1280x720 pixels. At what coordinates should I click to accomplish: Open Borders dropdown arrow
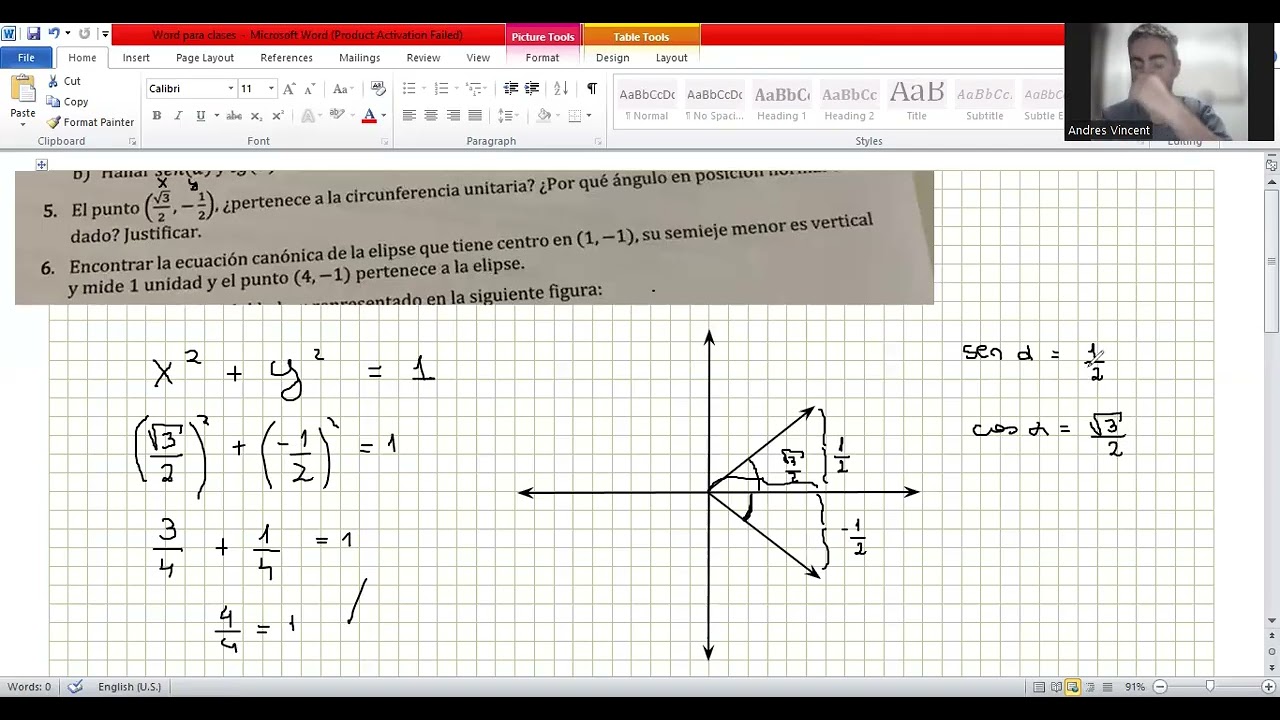(589, 116)
